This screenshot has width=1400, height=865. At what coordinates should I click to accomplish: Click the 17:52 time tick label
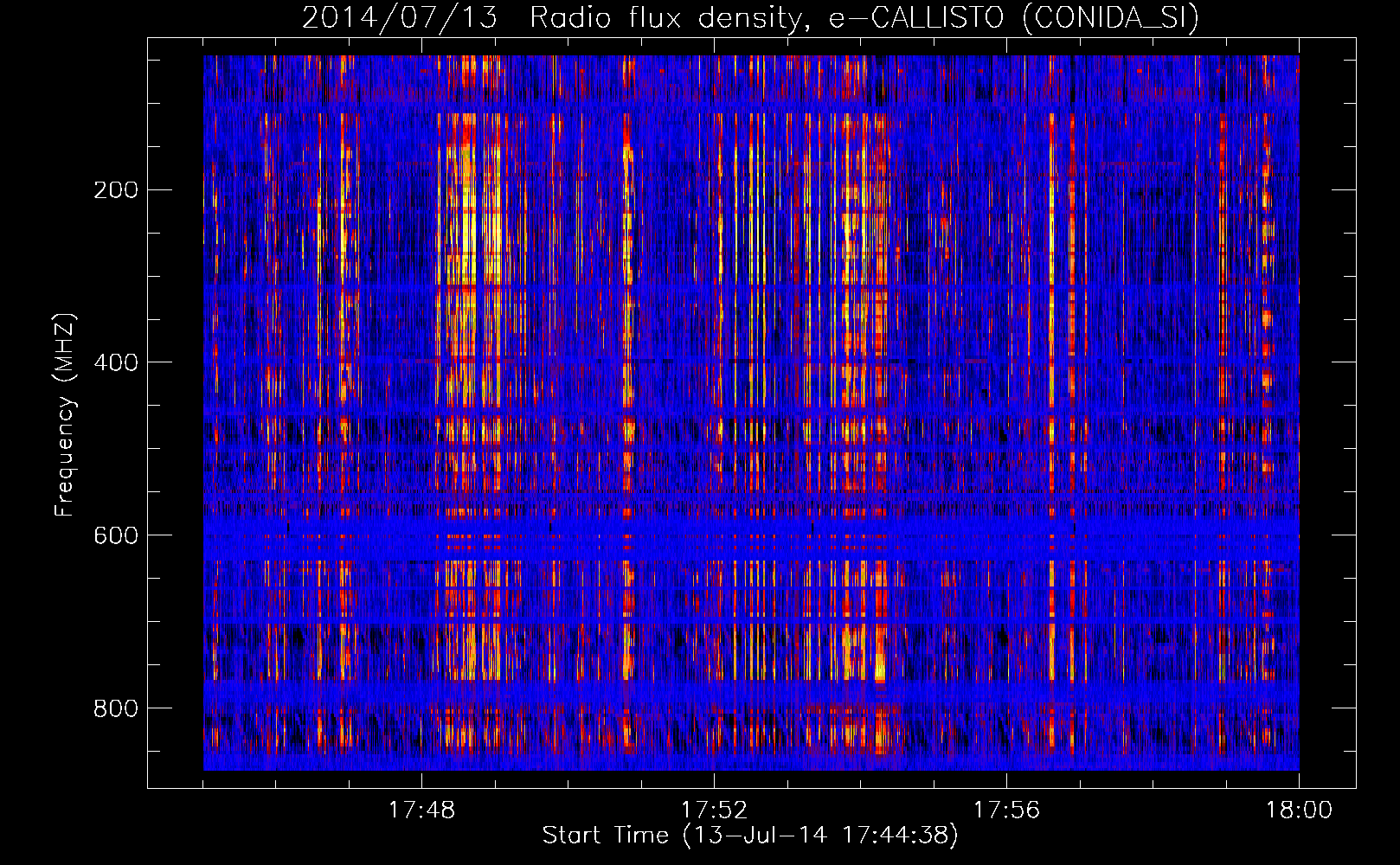[x=714, y=811]
